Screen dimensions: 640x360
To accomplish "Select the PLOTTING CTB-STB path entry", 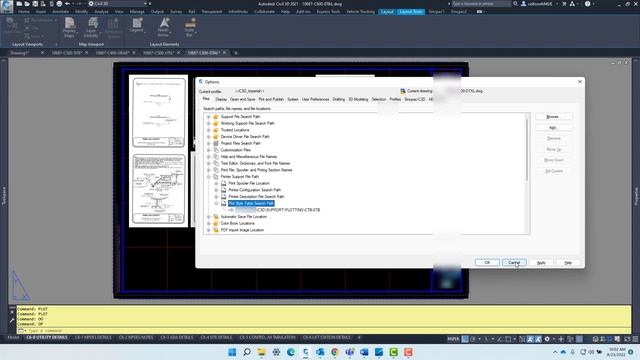I will (278, 210).
